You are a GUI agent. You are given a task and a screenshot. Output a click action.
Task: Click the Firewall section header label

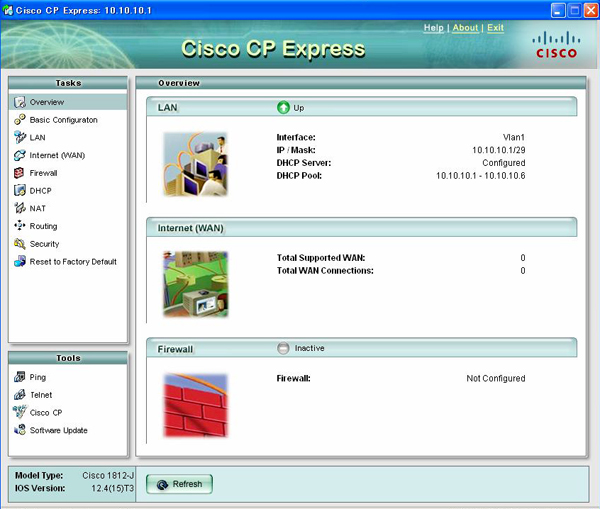[x=175, y=349]
